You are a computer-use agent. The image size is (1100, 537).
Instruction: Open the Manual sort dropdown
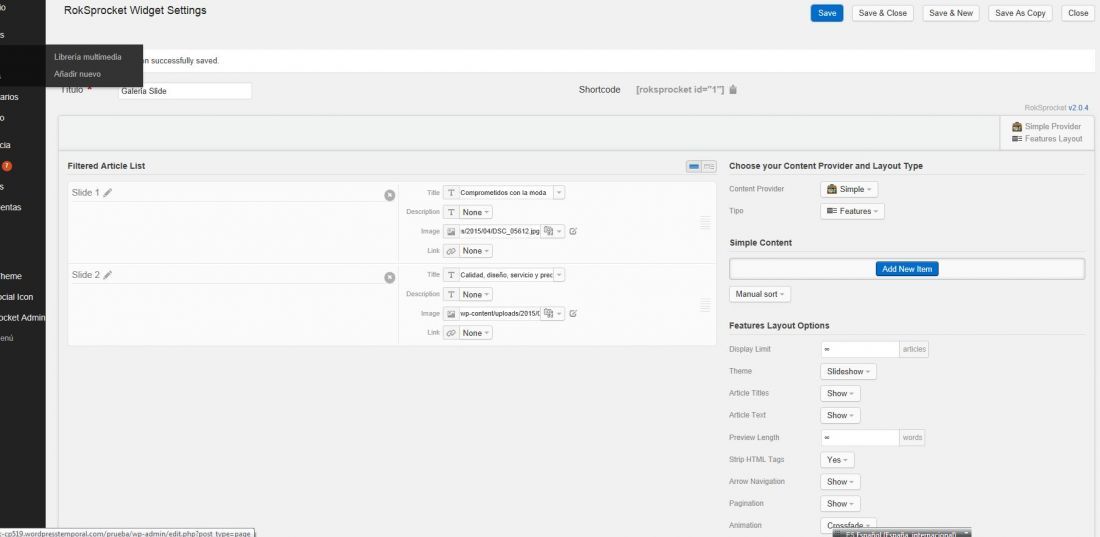(760, 294)
